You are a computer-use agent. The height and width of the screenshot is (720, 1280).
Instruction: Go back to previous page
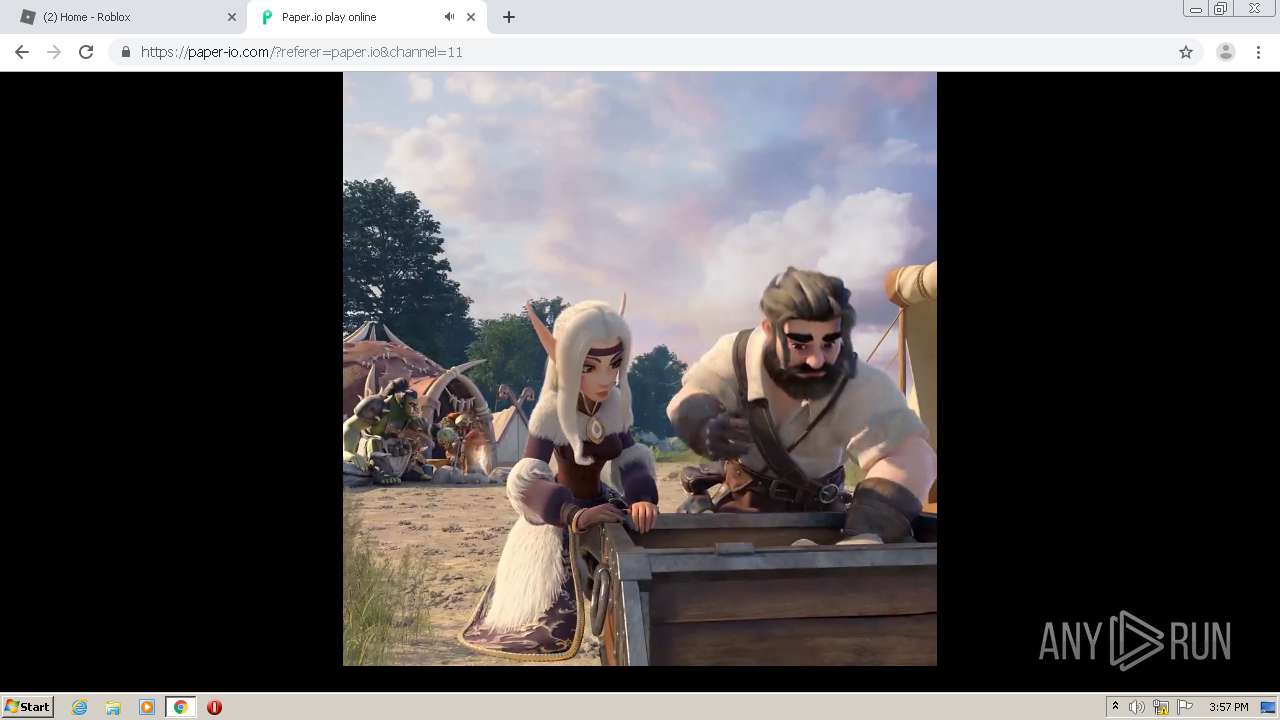click(22, 52)
